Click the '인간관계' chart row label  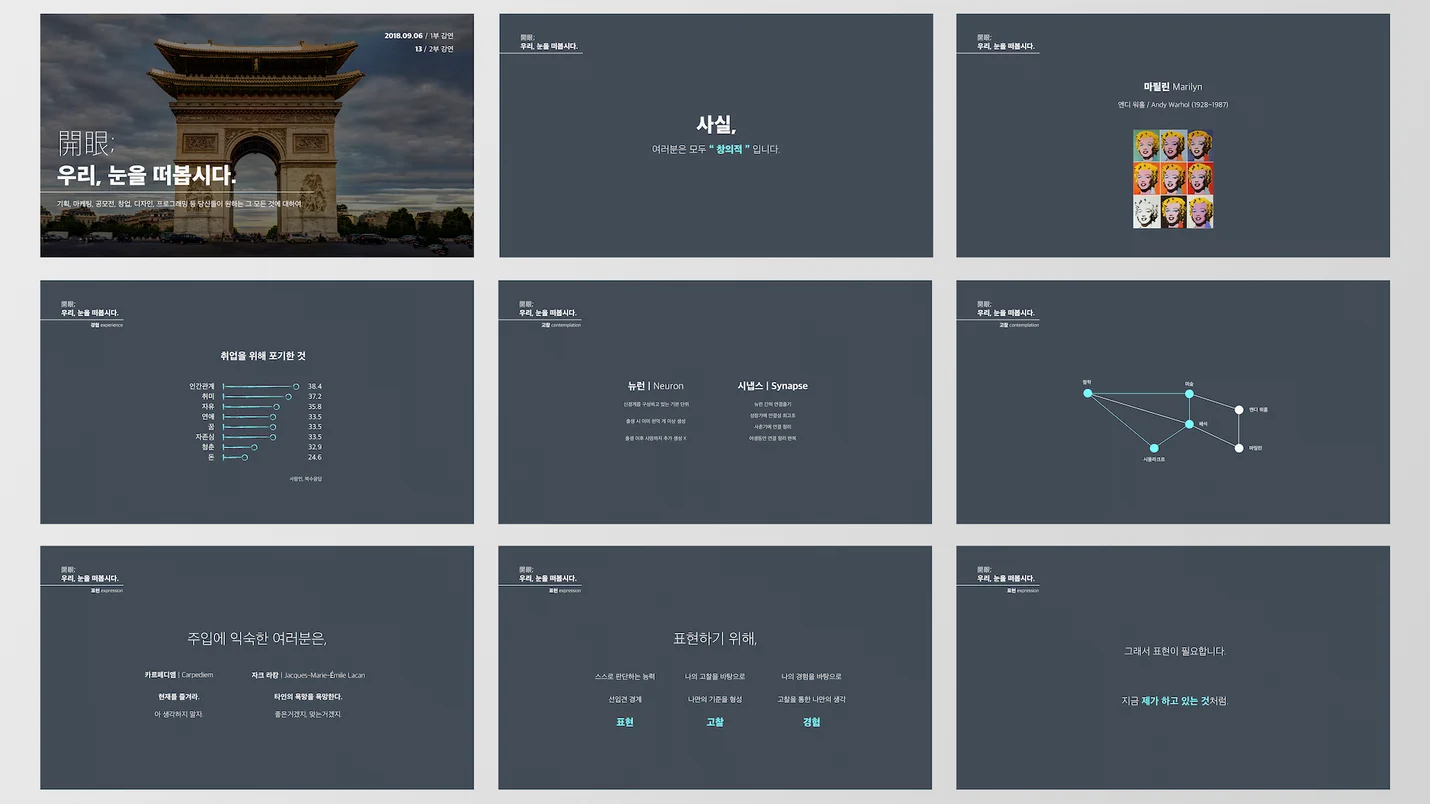[x=202, y=386]
